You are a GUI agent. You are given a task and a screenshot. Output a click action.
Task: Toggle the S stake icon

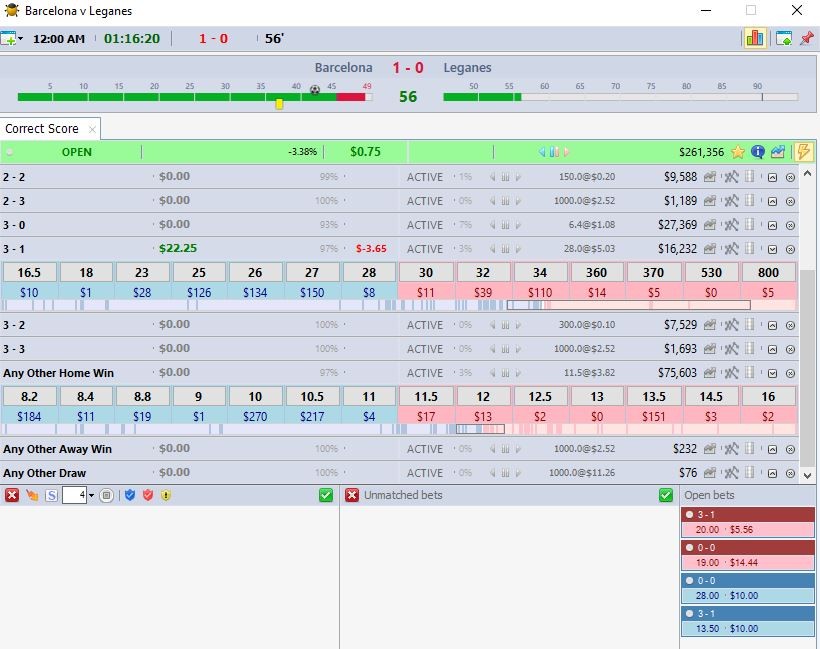pyautogui.click(x=51, y=495)
